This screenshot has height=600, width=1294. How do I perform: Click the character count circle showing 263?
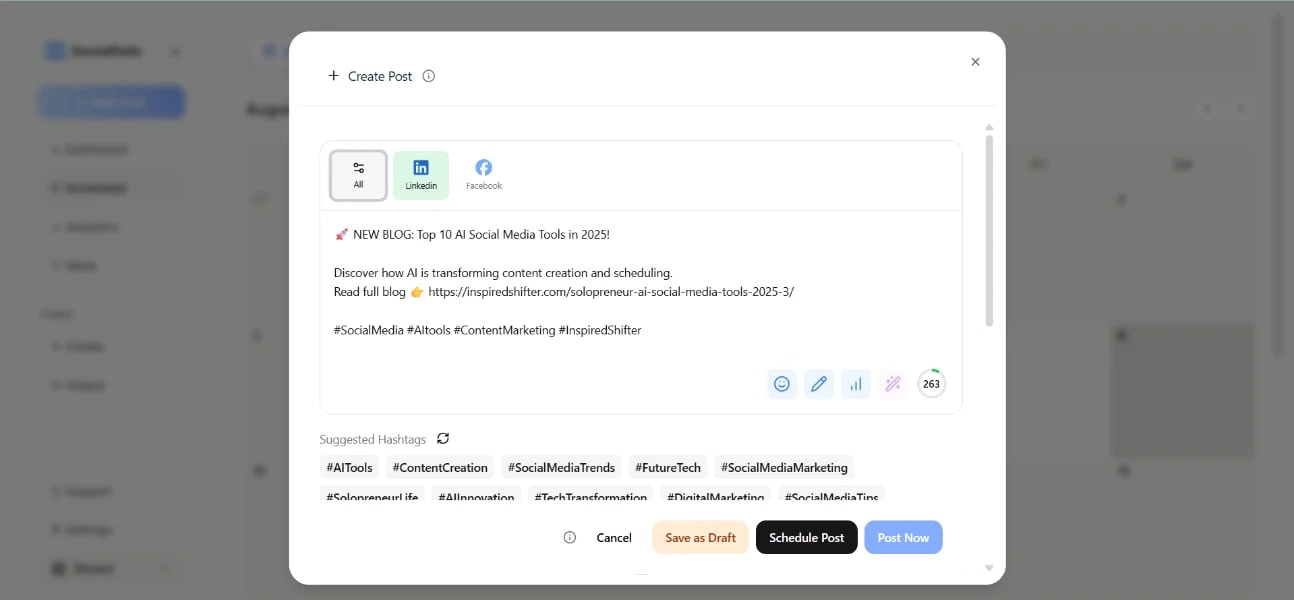[x=930, y=383]
